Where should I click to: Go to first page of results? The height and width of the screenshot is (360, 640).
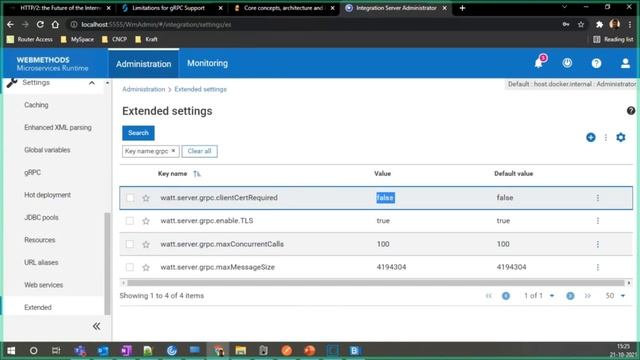pyautogui.click(x=489, y=296)
